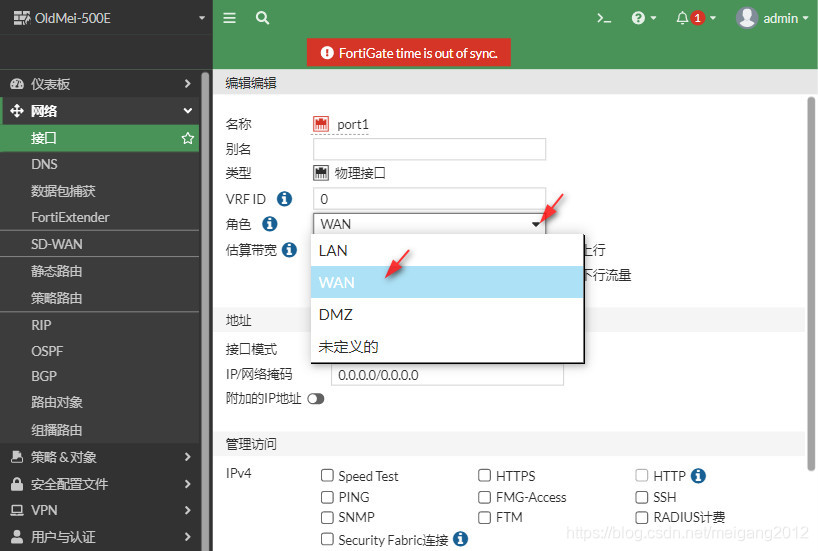Enable the Speed Test checkbox
Screen dimensions: 818x551
pyautogui.click(x=327, y=475)
